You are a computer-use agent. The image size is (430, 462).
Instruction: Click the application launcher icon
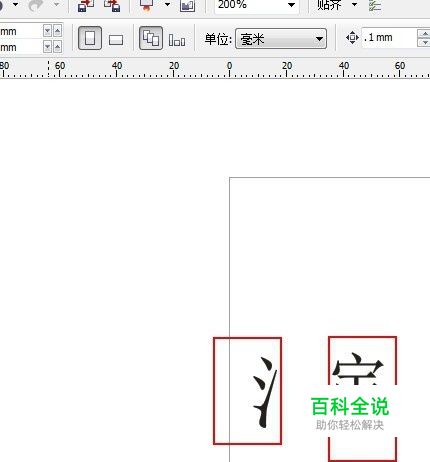147,5
